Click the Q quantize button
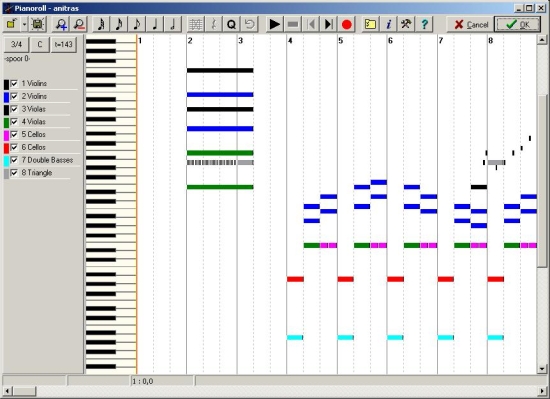 click(232, 24)
